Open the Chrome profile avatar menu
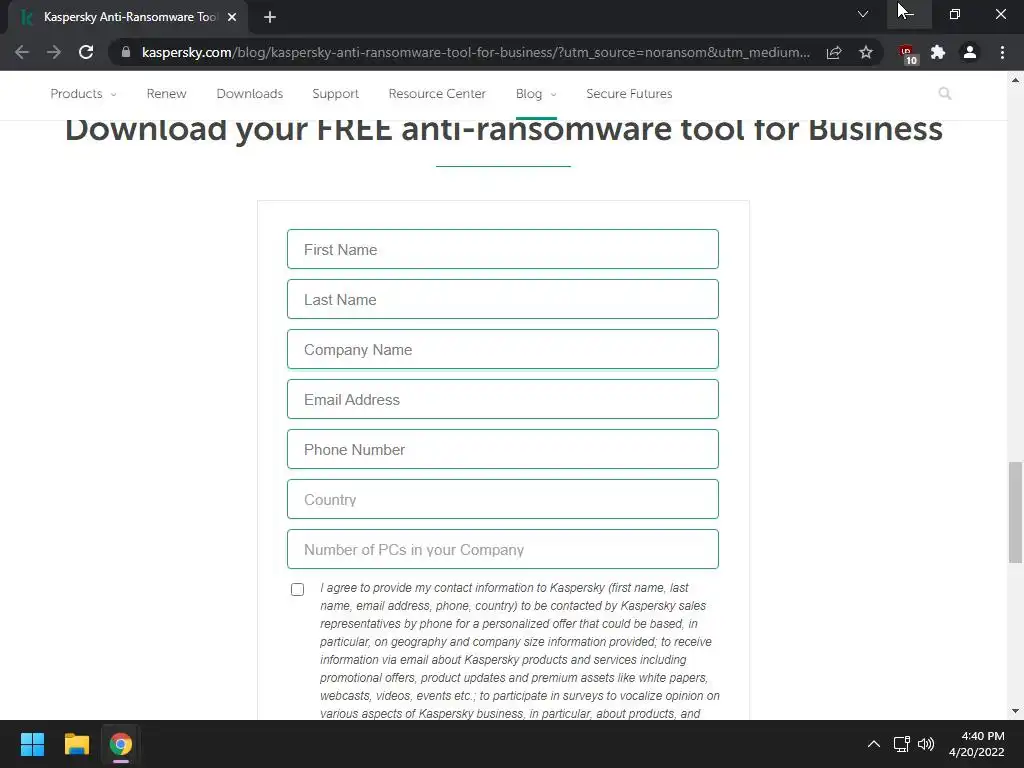This screenshot has height=768, width=1024. 970,52
